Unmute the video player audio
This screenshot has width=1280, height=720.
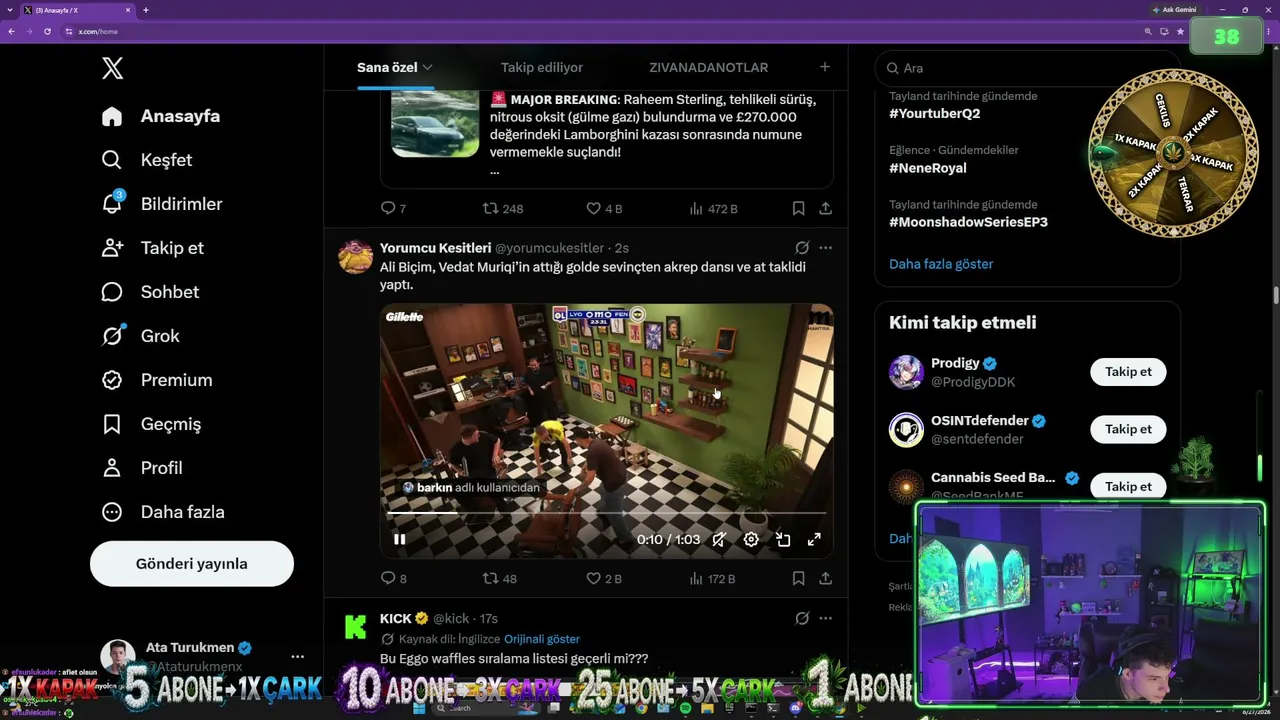click(x=719, y=539)
